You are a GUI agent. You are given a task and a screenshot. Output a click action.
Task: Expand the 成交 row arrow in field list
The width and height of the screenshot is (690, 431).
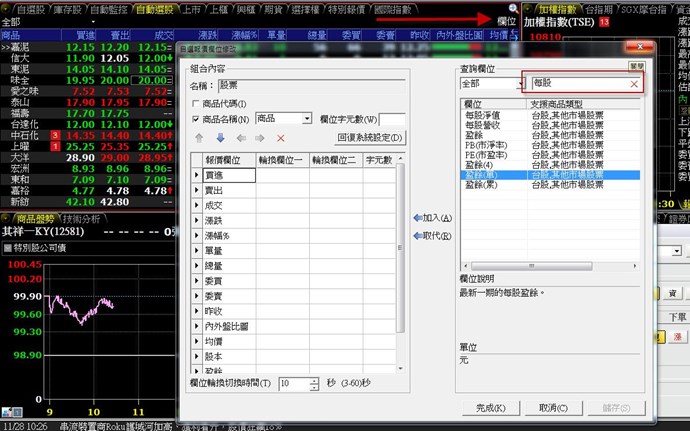196,206
